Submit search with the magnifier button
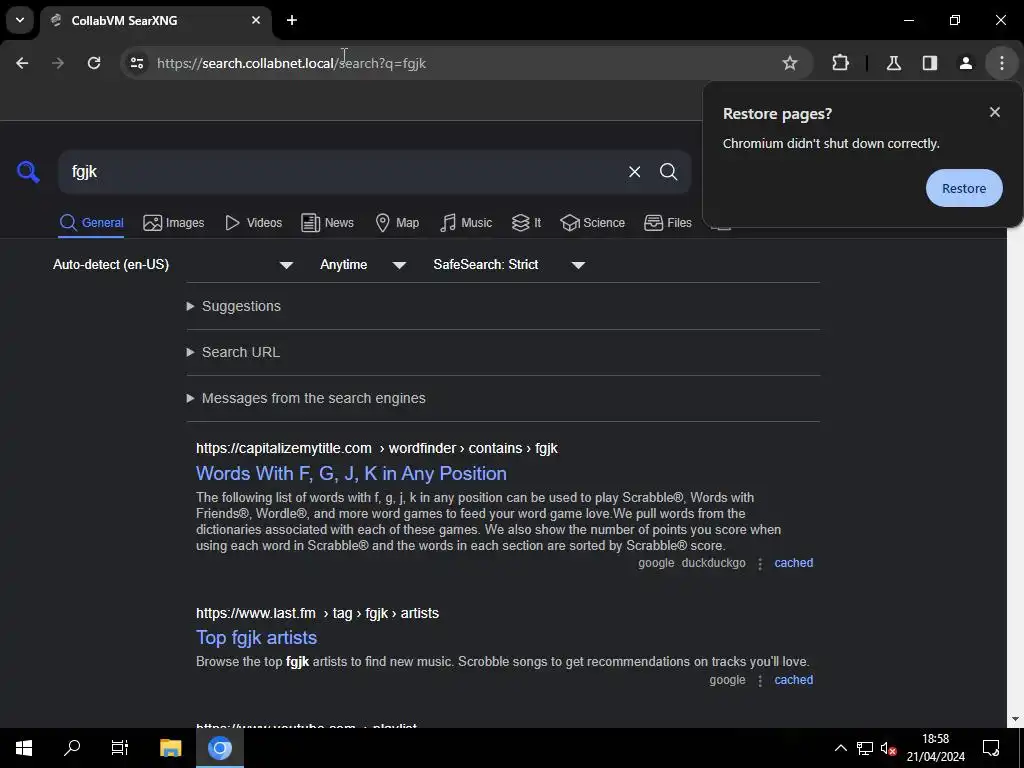Image resolution: width=1024 pixels, height=768 pixels. point(668,172)
